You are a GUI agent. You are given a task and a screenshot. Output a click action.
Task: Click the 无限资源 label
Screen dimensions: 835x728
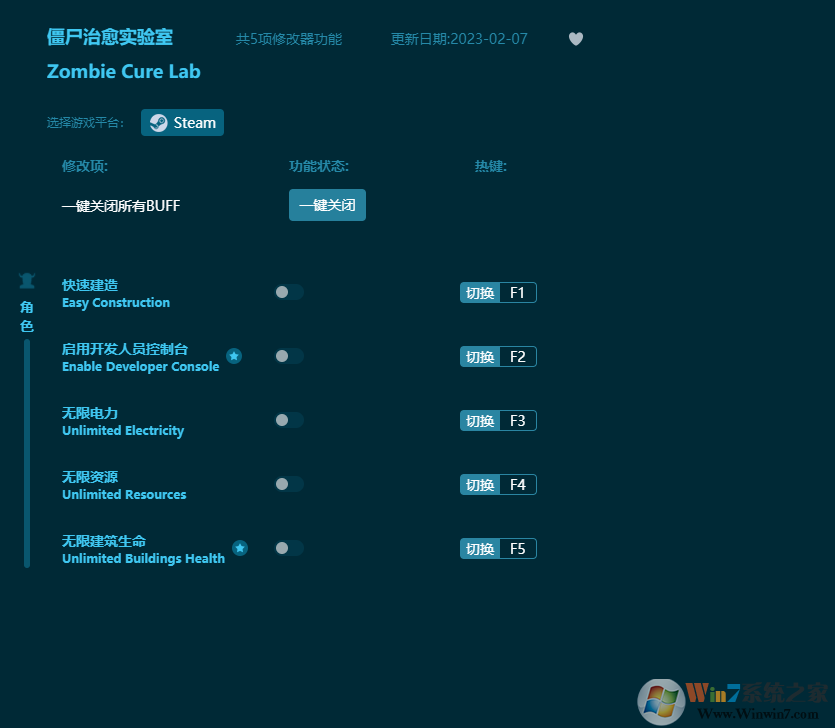(90, 477)
